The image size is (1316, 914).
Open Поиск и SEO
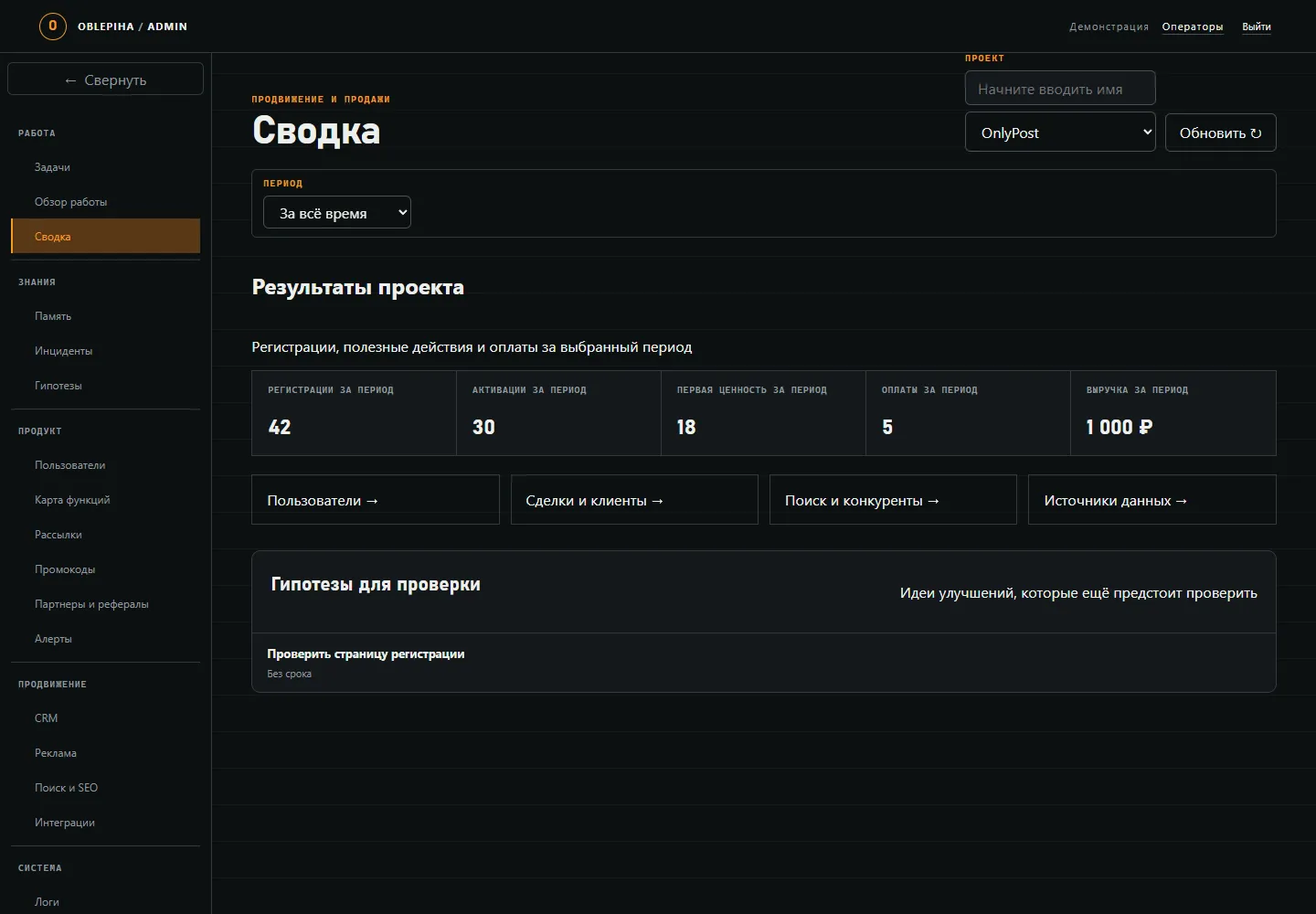click(105, 788)
